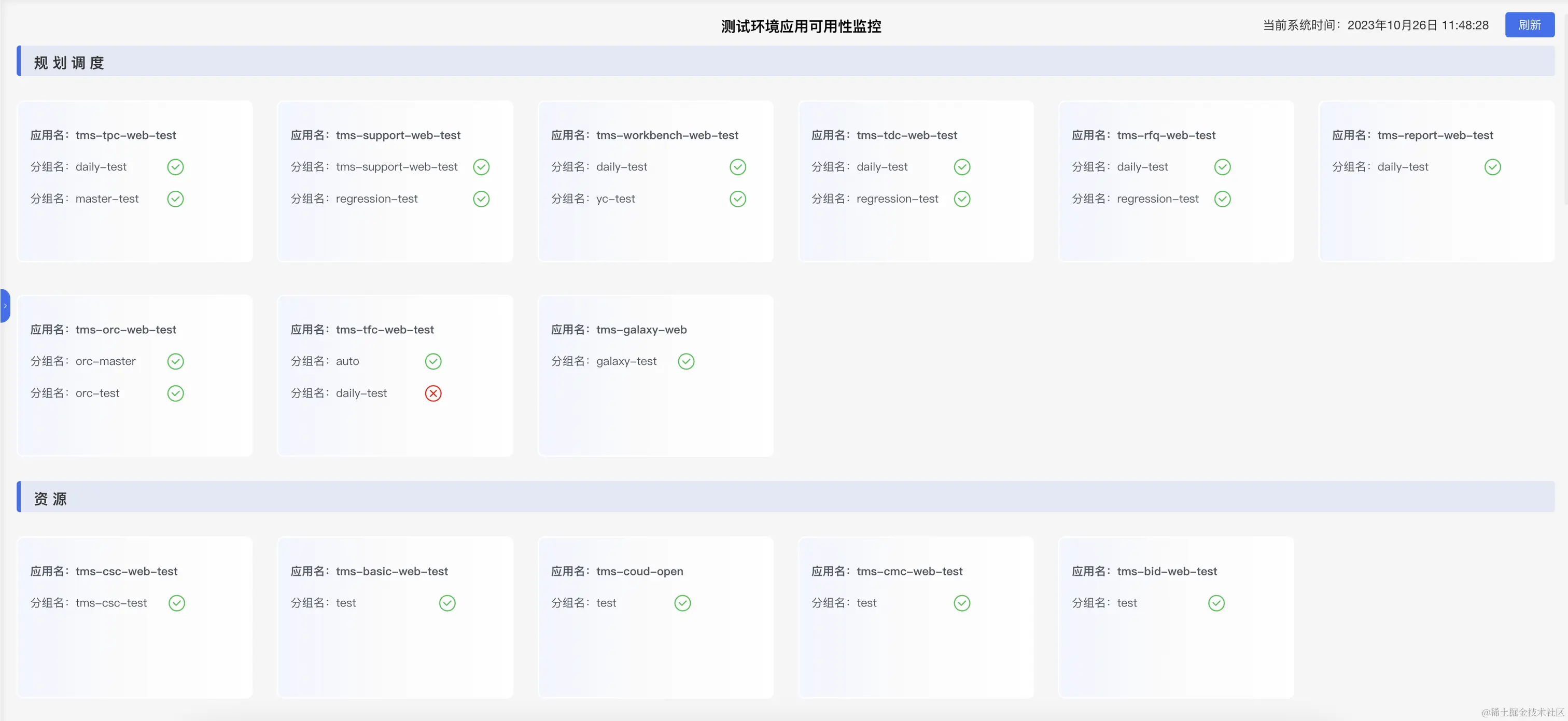1568x721 pixels.
Task: Click status check for tms-csc-test group
Action: tap(176, 603)
